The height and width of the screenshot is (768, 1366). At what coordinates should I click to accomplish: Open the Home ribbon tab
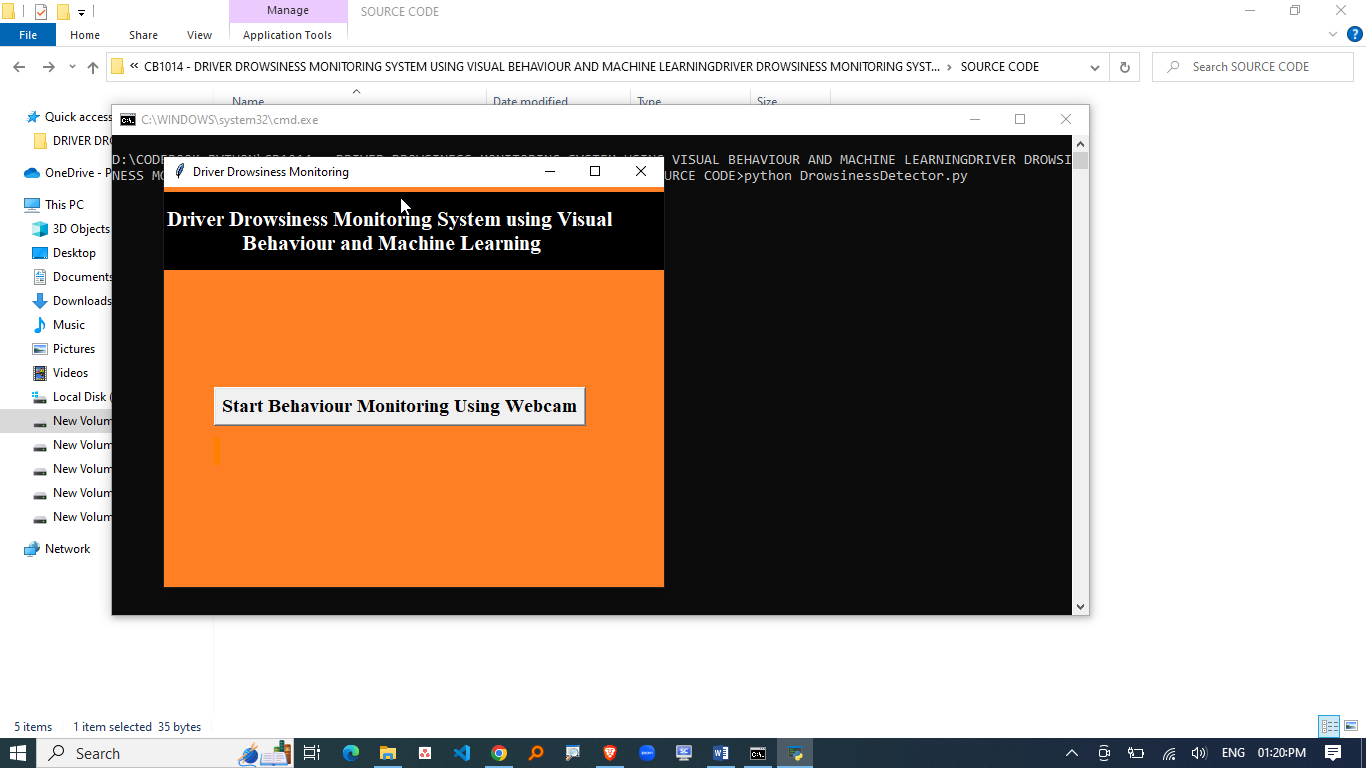tap(85, 35)
